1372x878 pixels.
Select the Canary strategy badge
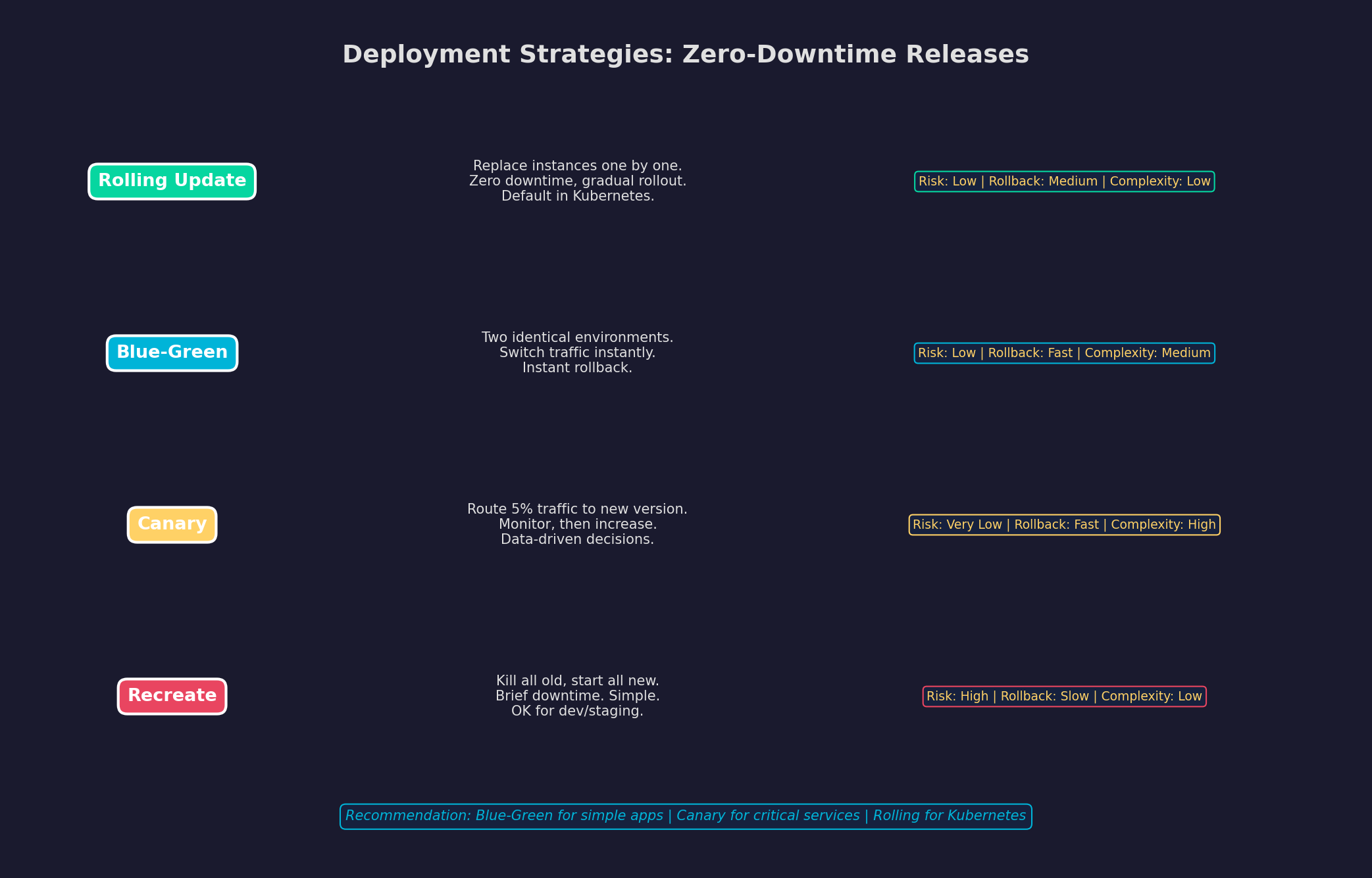(171, 524)
